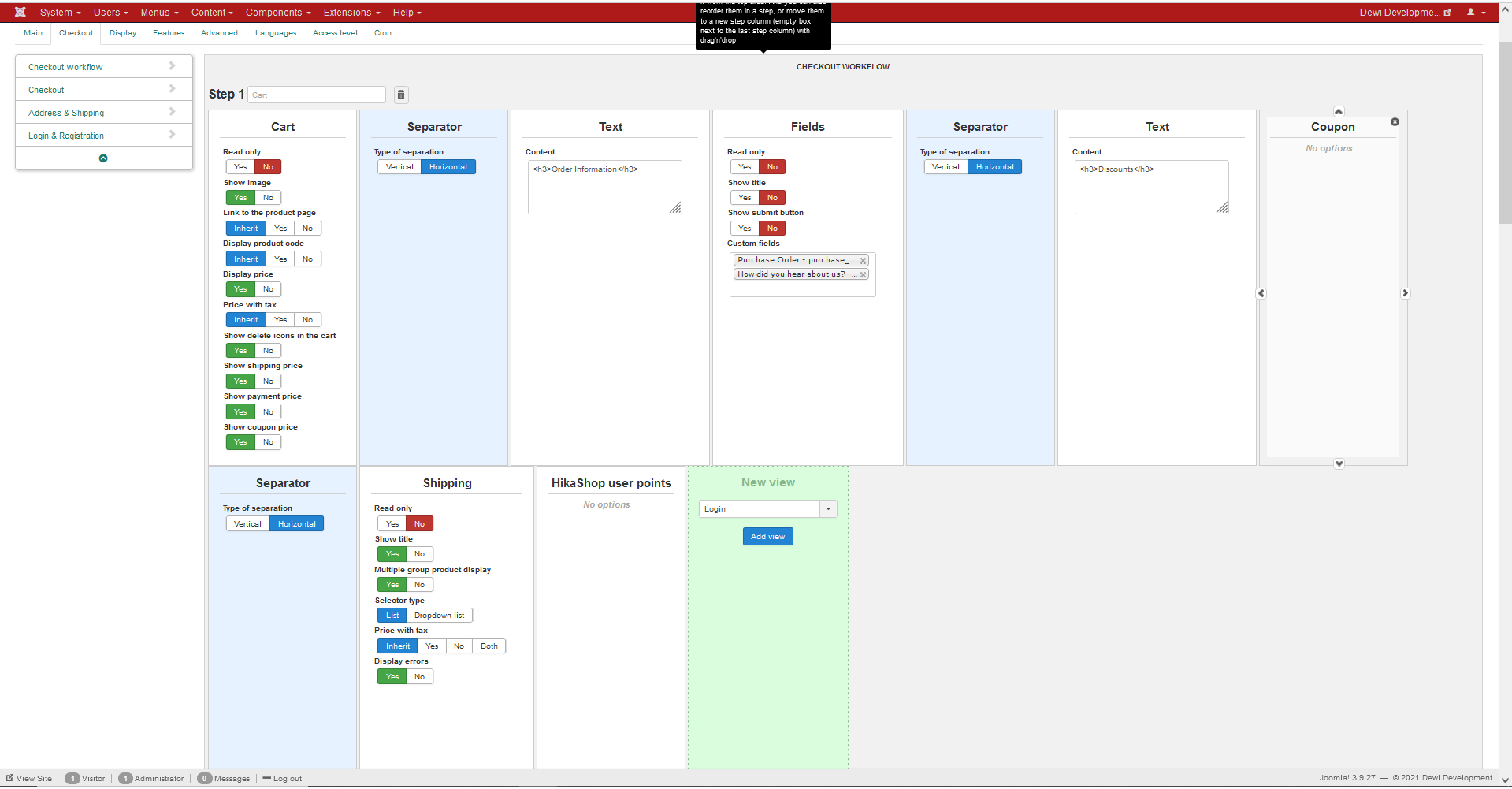The image size is (1512, 789).
Task: Choose No for Display product code
Action: click(x=307, y=259)
